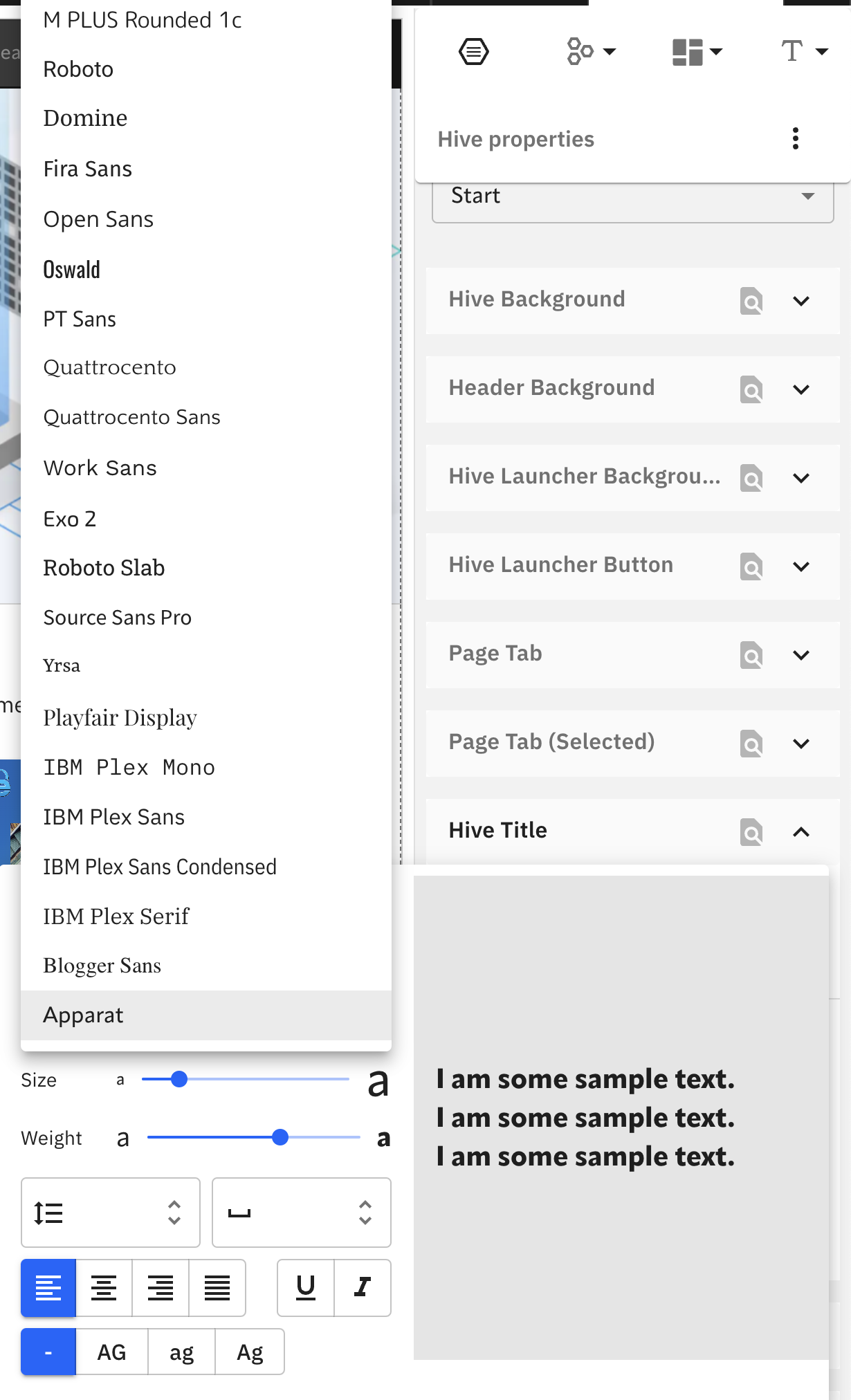Image resolution: width=851 pixels, height=1400 pixels.
Task: Choose the IBM Plex Mono font
Action: [206, 767]
